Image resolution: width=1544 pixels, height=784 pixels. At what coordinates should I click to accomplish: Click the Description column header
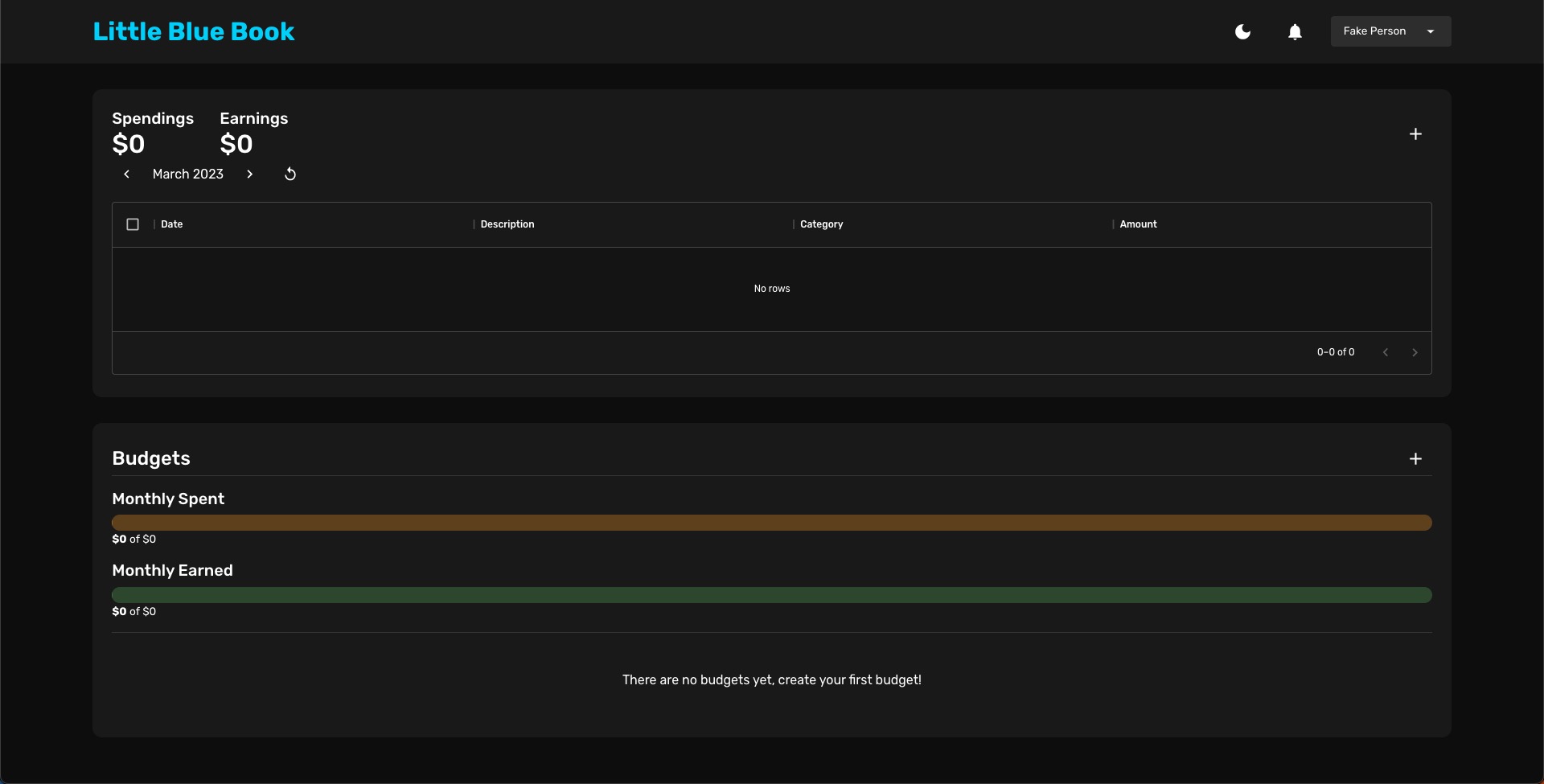(x=507, y=224)
